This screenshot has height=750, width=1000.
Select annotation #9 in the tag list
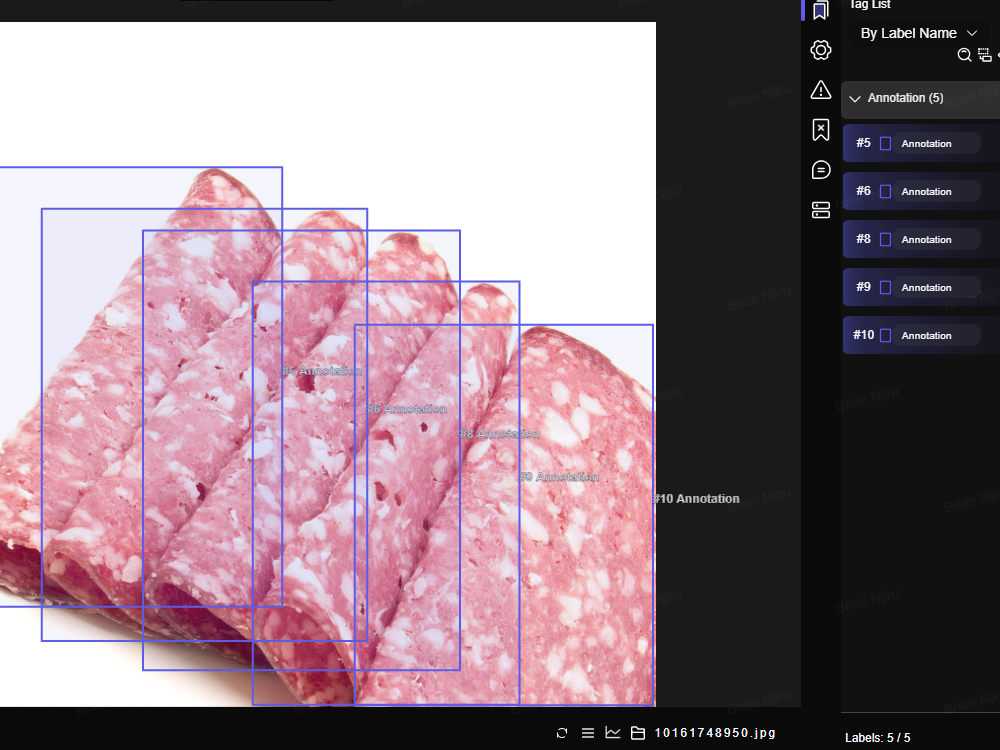pyautogui.click(x=921, y=287)
